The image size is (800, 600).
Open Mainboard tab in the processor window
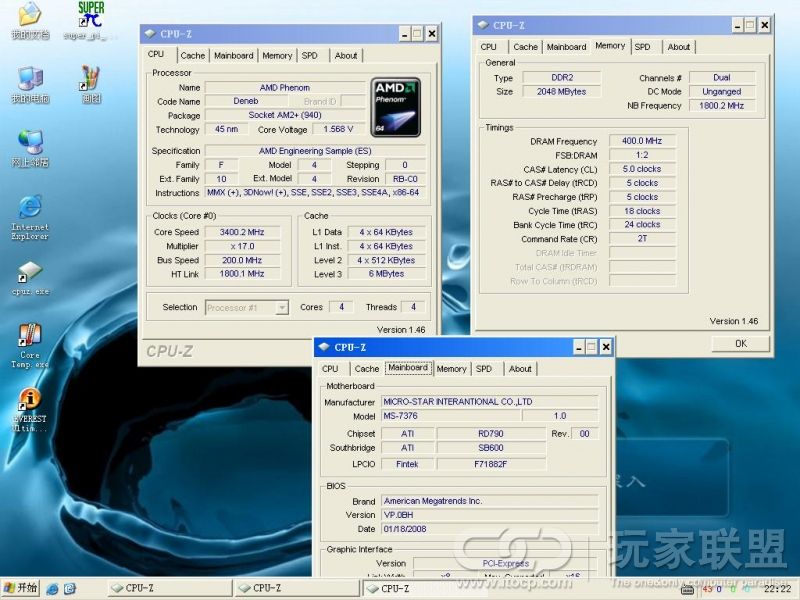234,56
